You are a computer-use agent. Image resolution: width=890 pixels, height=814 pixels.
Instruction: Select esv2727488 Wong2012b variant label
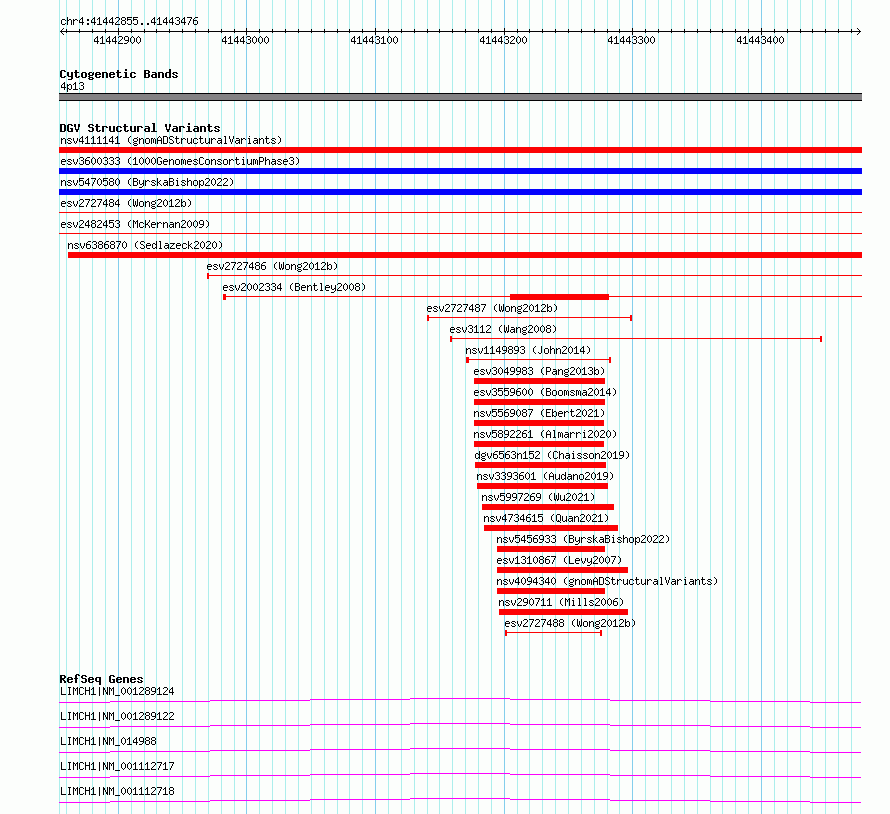570,623
